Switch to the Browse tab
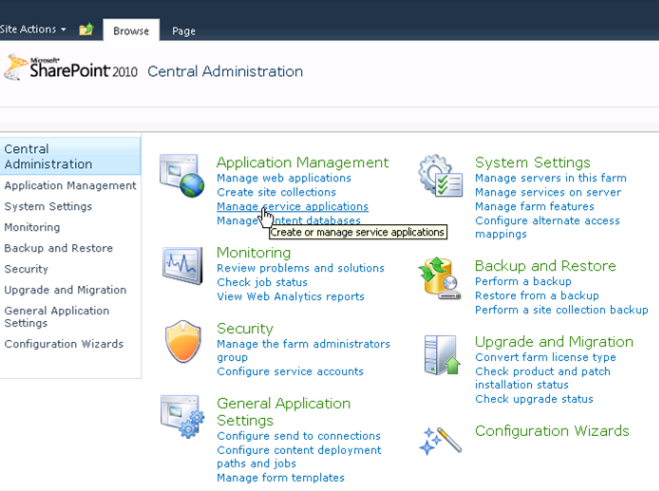 pyautogui.click(x=130, y=31)
